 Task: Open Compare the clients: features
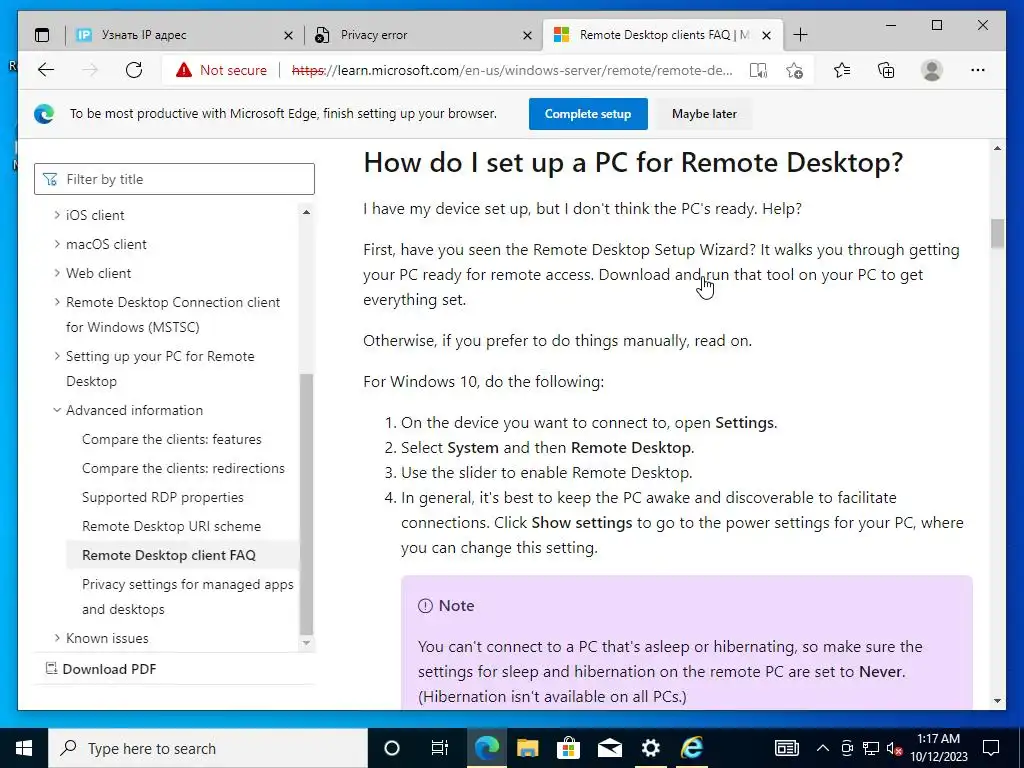point(172,439)
